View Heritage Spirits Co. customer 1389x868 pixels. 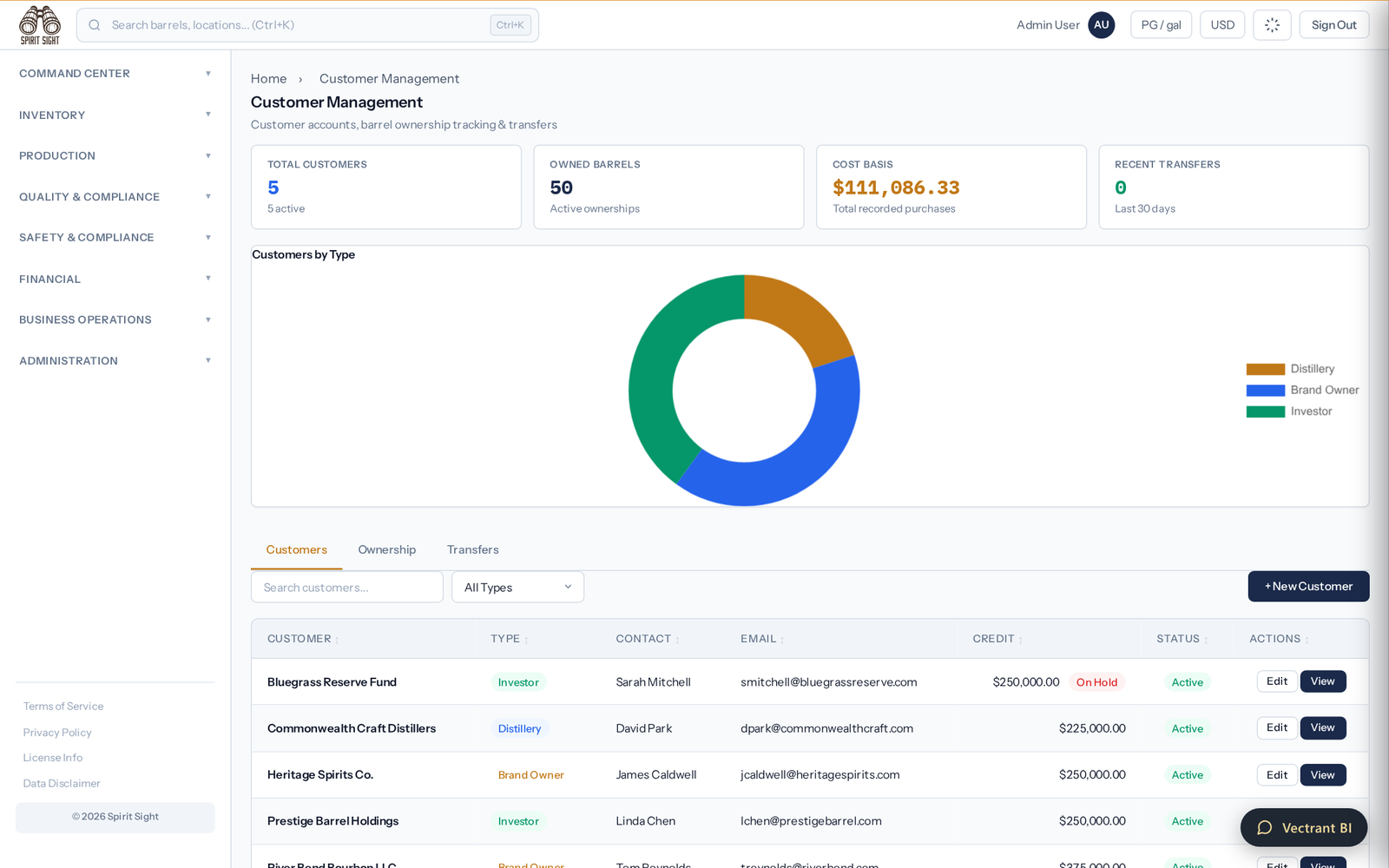(1323, 774)
